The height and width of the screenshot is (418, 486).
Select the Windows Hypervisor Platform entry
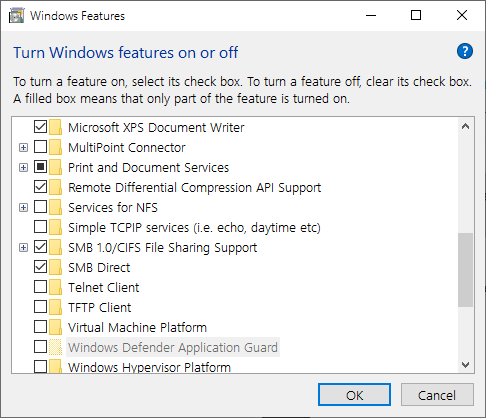149,367
